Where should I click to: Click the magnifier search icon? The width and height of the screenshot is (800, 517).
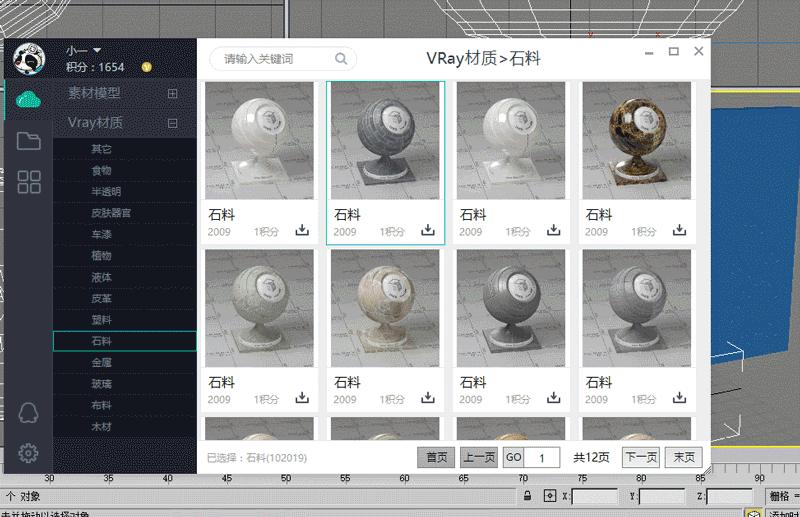pos(341,59)
